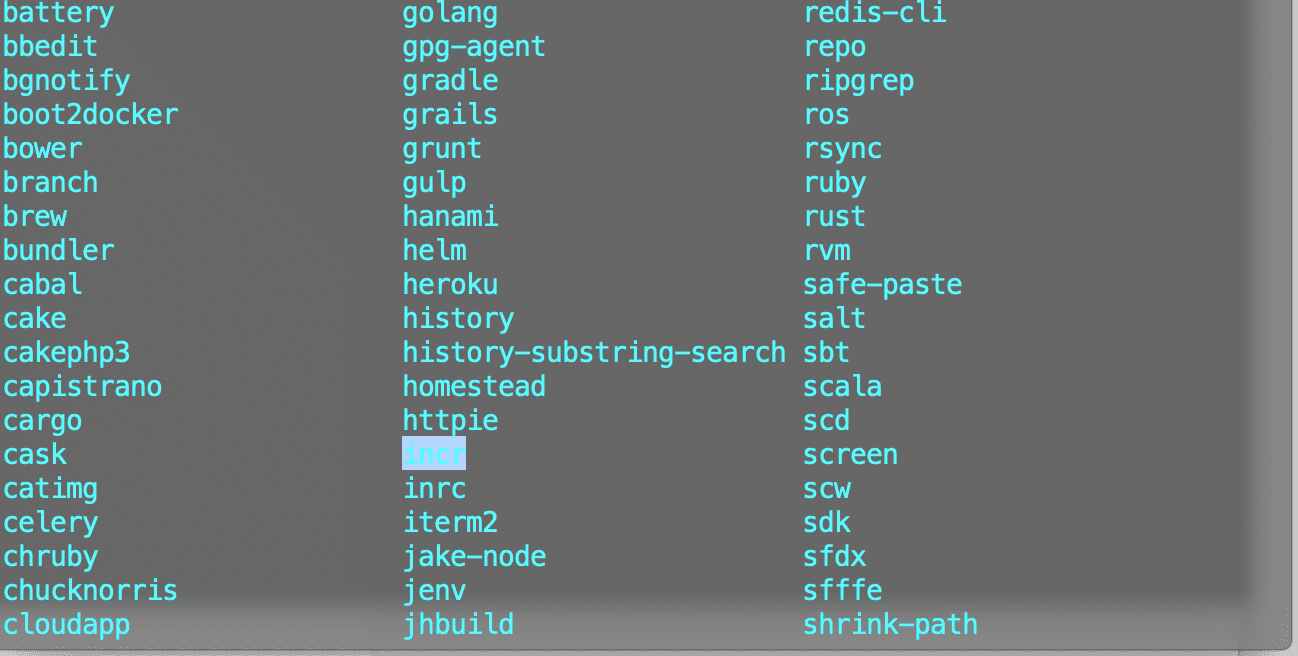Click the jake-node text
Screen dimensions: 1298x656
(474, 556)
